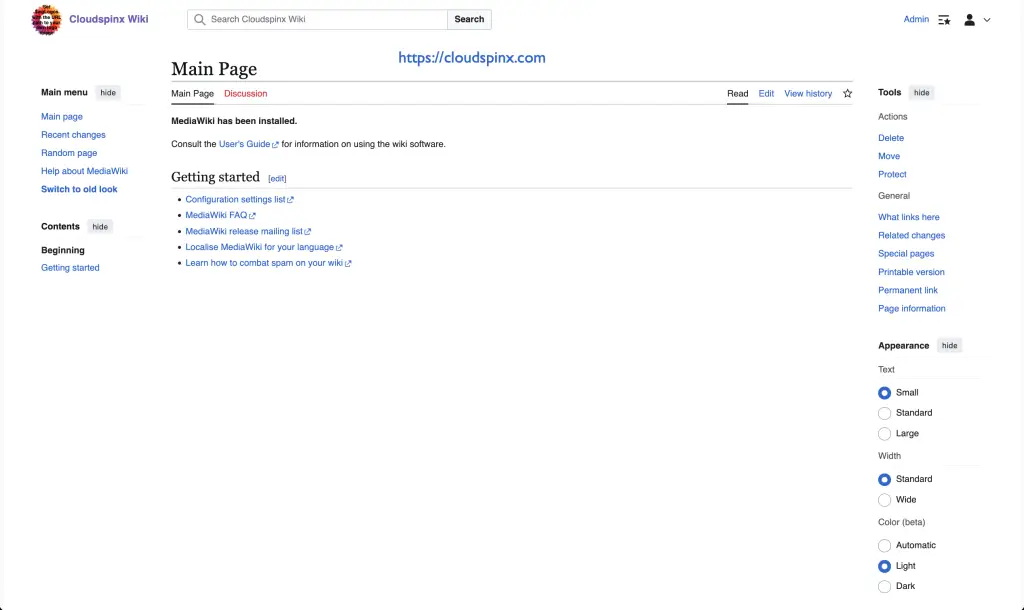Click the user profile icon in header
1024x610 pixels.
[x=969, y=20]
